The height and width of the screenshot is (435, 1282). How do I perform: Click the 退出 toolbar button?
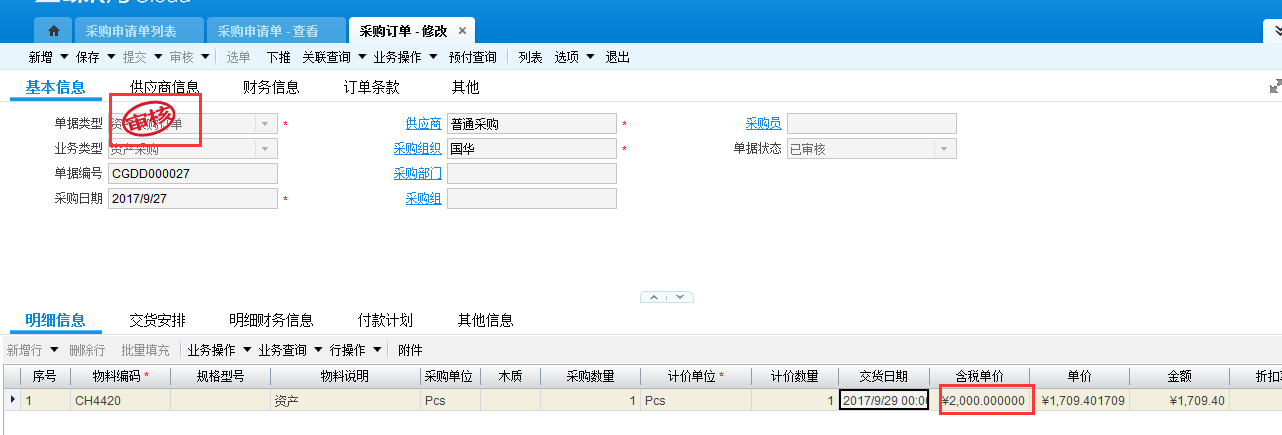click(x=618, y=57)
